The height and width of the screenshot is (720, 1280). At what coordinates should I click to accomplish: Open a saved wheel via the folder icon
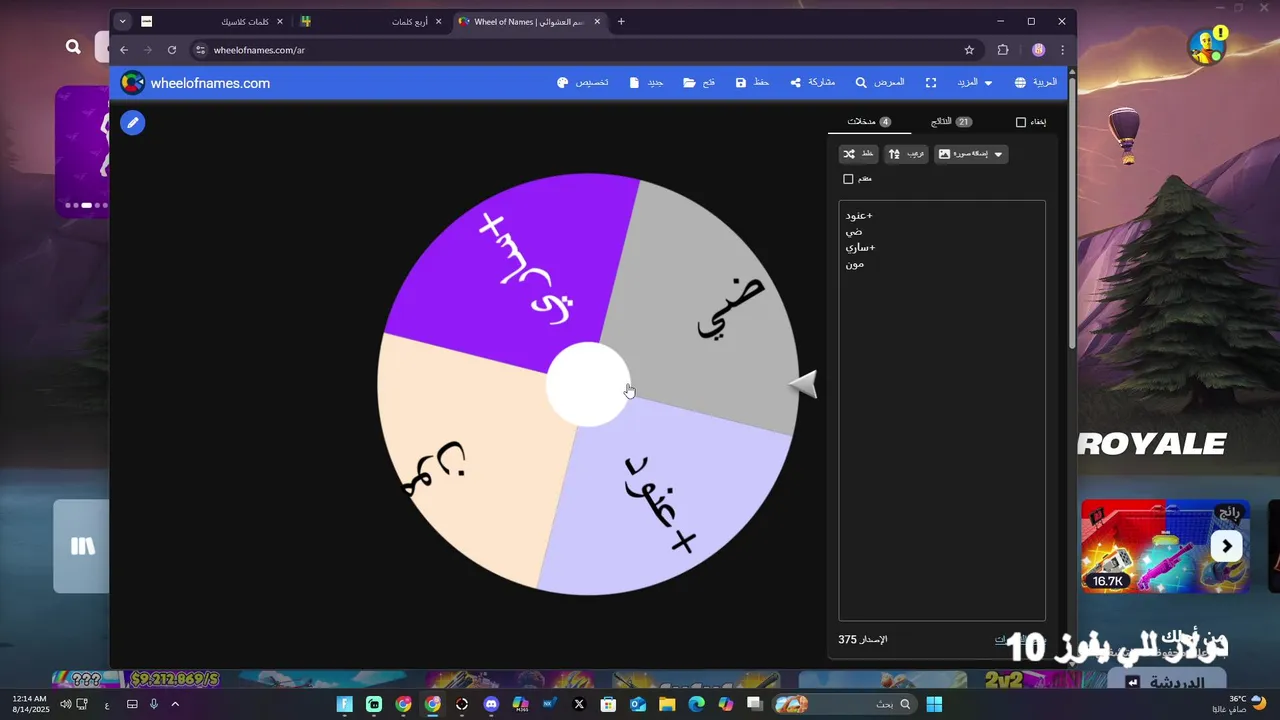pyautogui.click(x=690, y=83)
